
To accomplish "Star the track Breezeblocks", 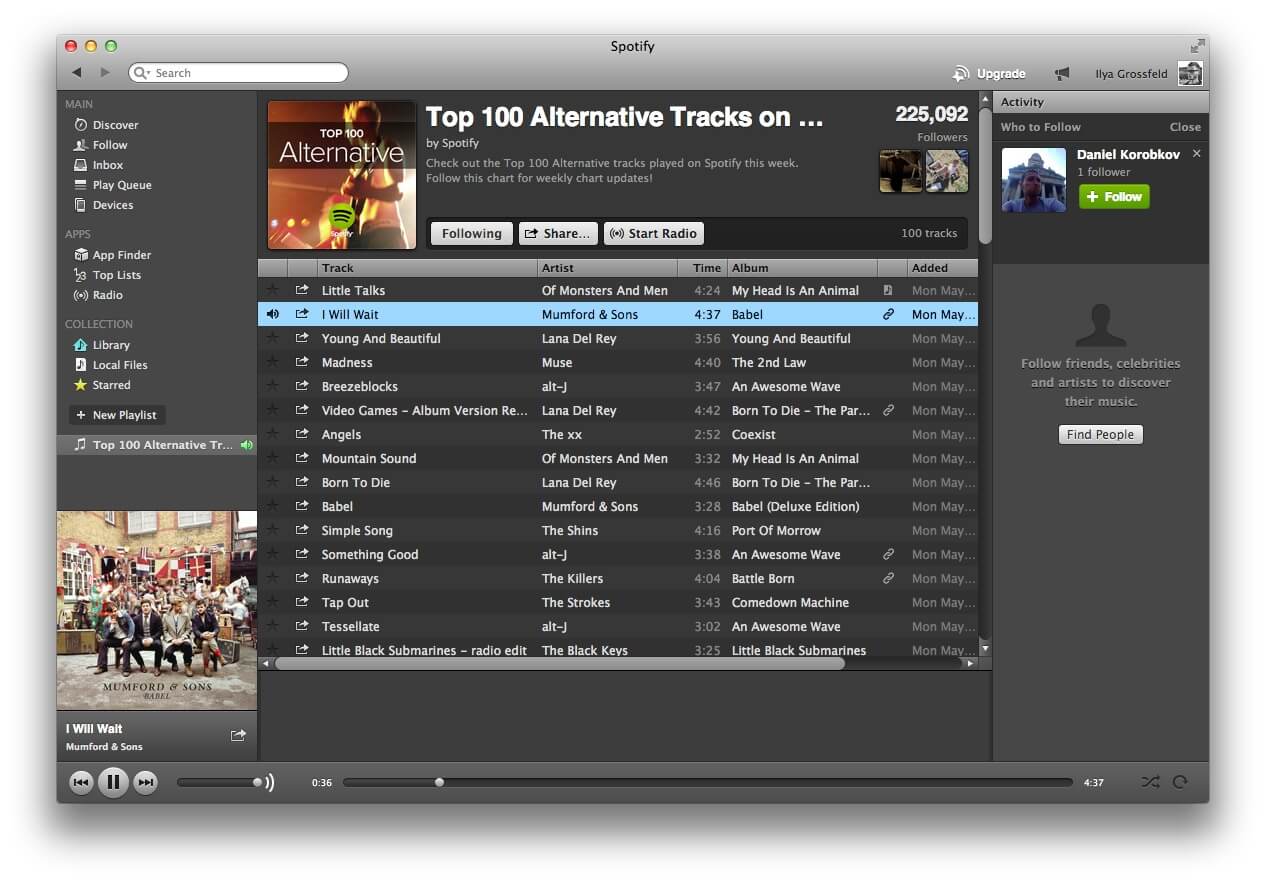I will pyautogui.click(x=272, y=386).
